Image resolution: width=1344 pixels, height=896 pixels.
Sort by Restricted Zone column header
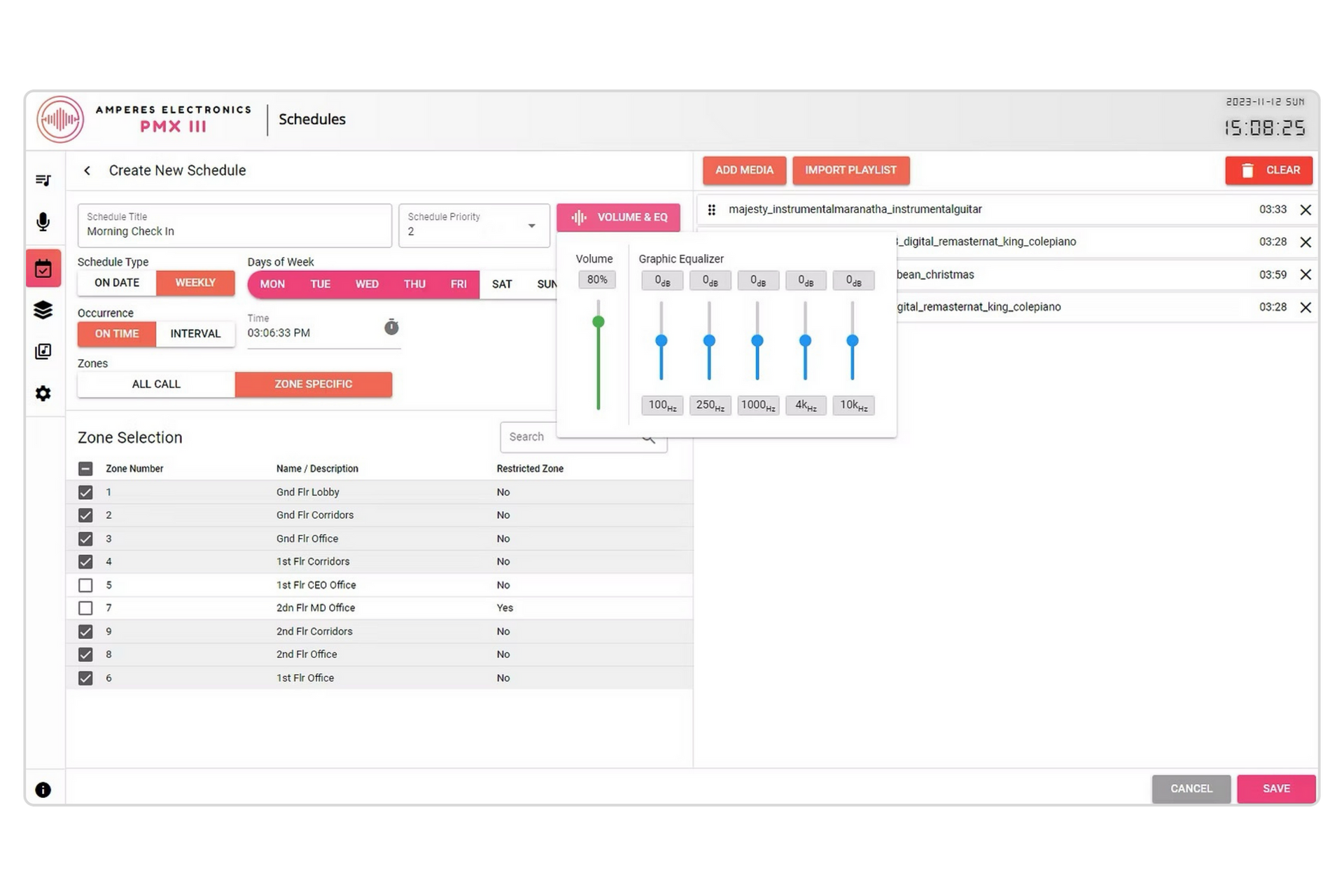[530, 469]
